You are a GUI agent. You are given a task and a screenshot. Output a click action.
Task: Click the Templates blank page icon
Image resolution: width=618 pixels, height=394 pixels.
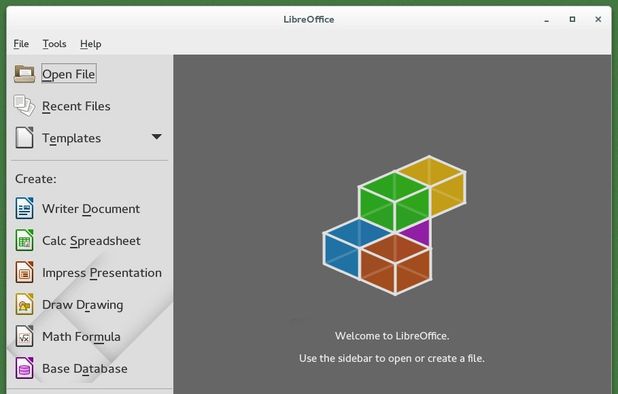point(24,138)
